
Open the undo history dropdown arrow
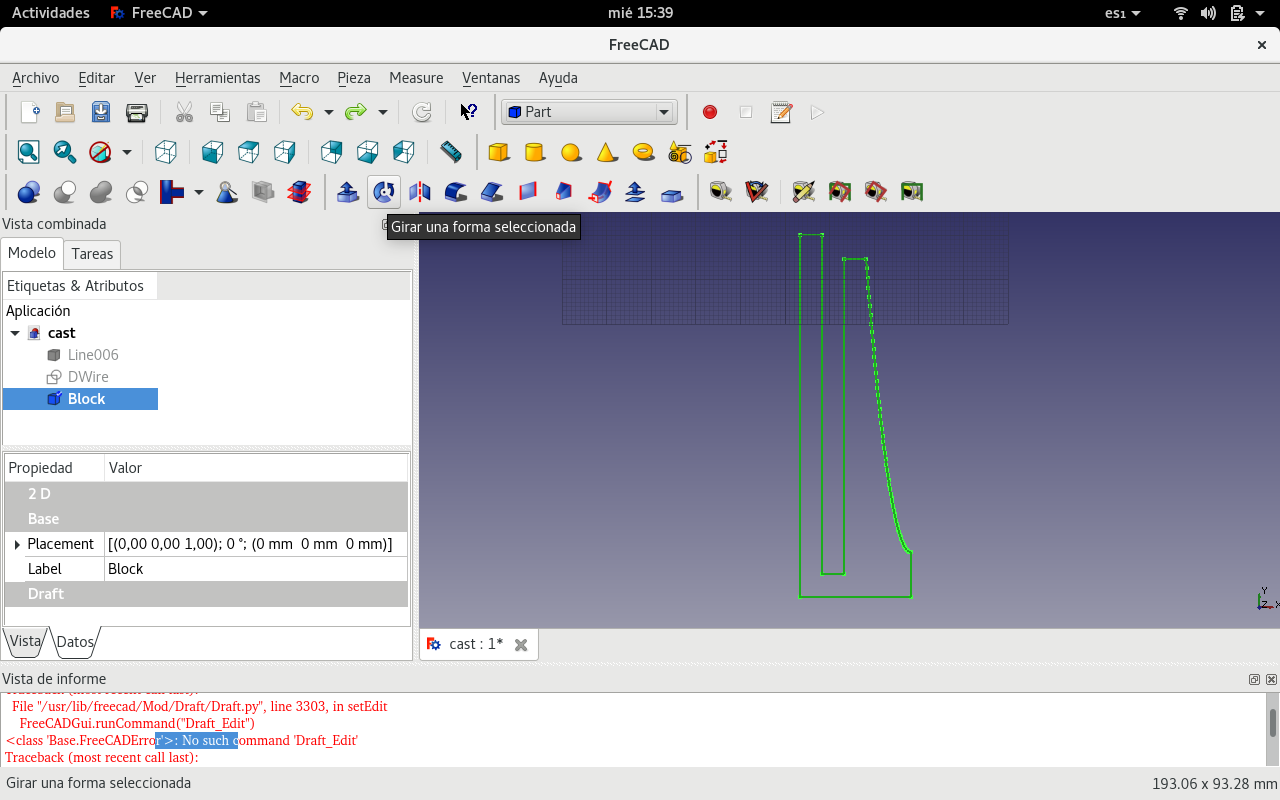pos(328,112)
